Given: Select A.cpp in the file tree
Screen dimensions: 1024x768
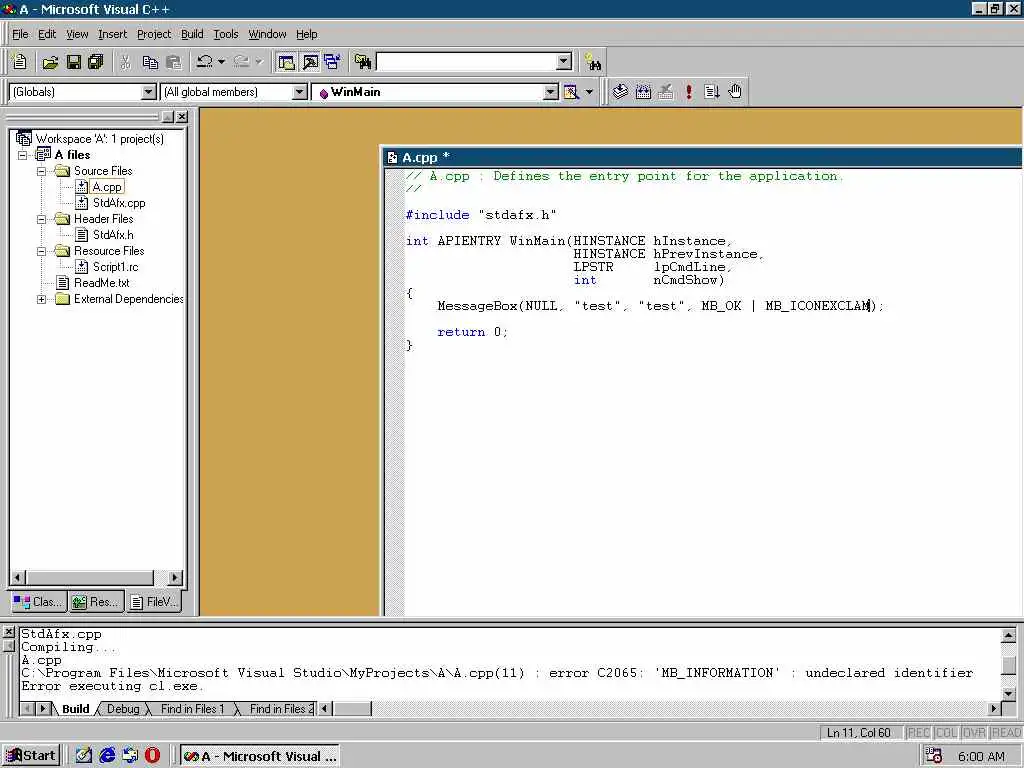Looking at the screenshot, I should coord(107,187).
